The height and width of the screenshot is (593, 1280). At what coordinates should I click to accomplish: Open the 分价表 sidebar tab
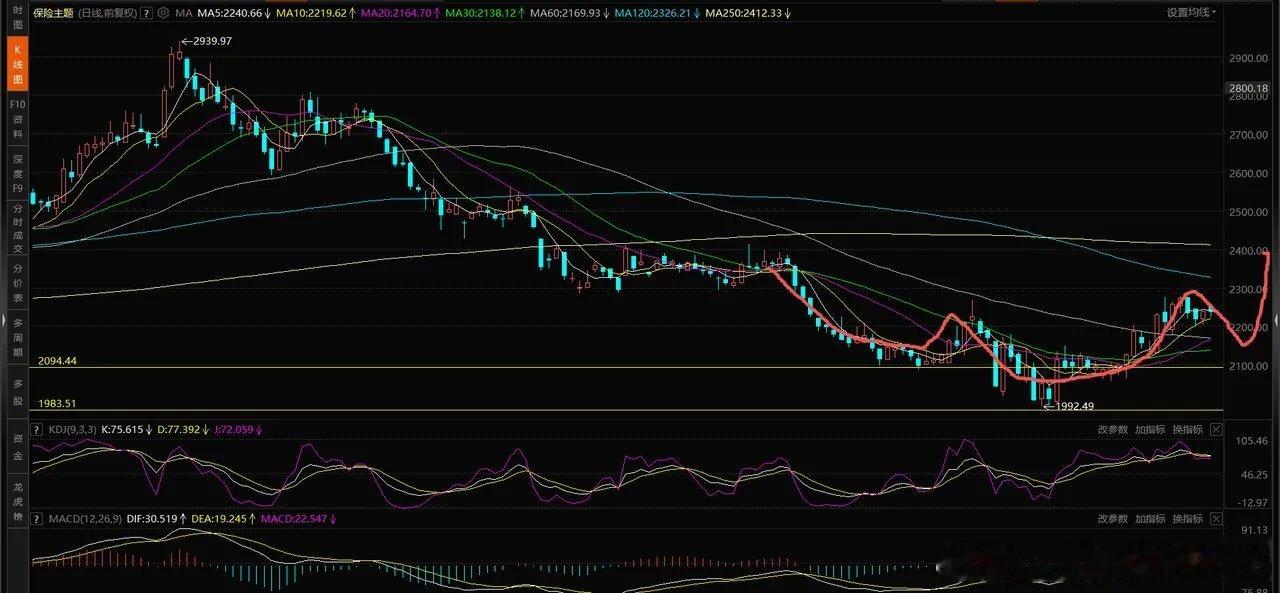[17, 283]
